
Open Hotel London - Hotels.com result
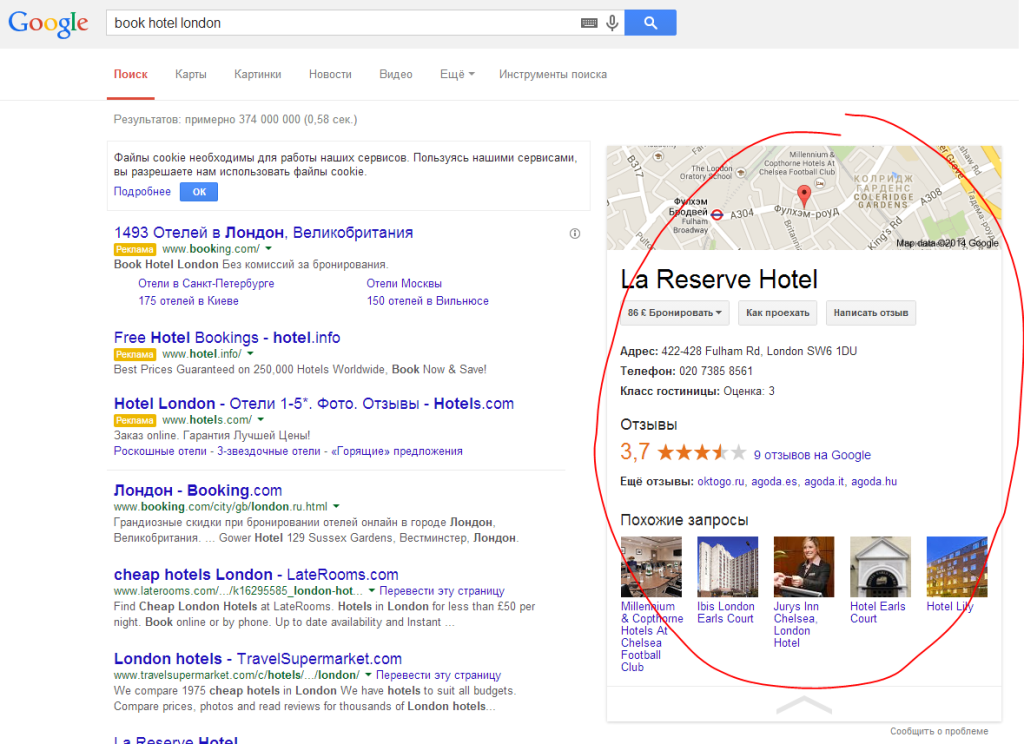click(x=313, y=404)
